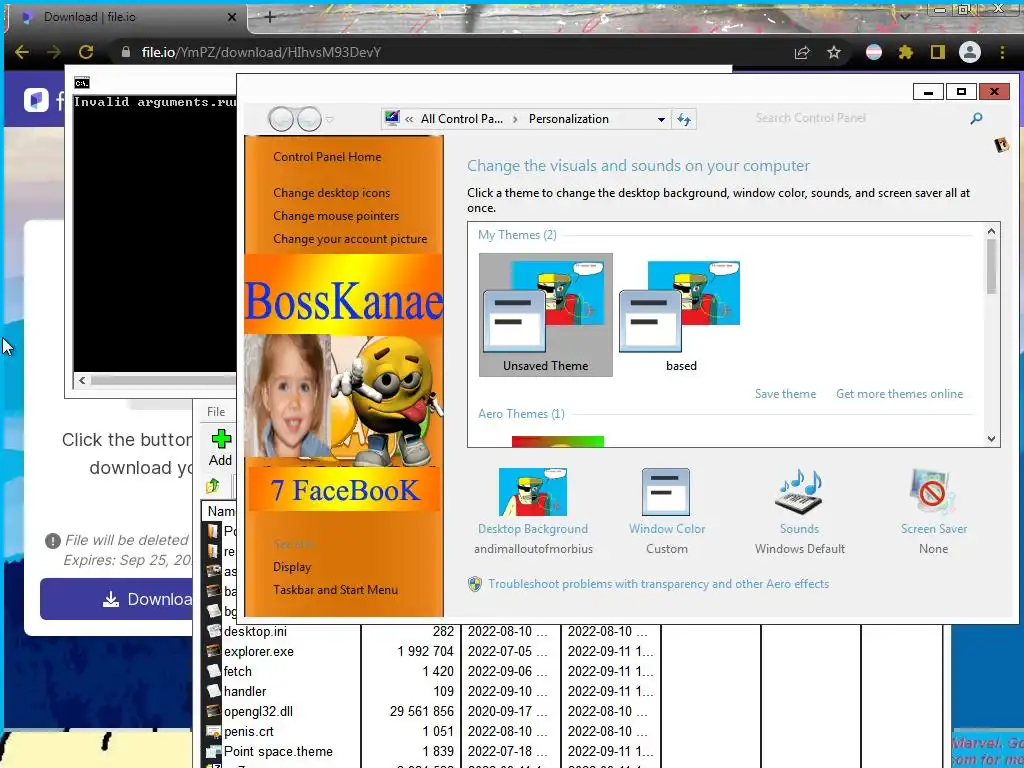This screenshot has height=768, width=1024.
Task: Open Screen Saver settings icon
Action: pos(933,492)
